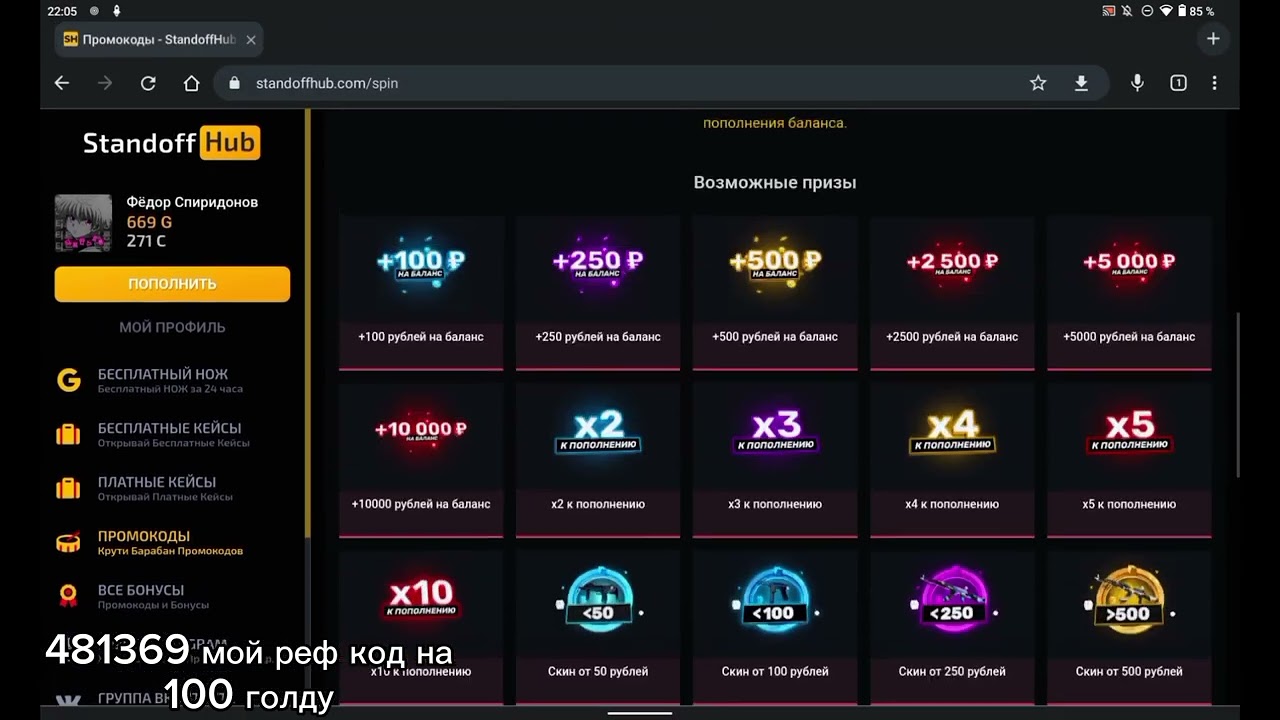This screenshot has width=1280, height=720.
Task: Click the 271 С balance value
Action: [146, 241]
